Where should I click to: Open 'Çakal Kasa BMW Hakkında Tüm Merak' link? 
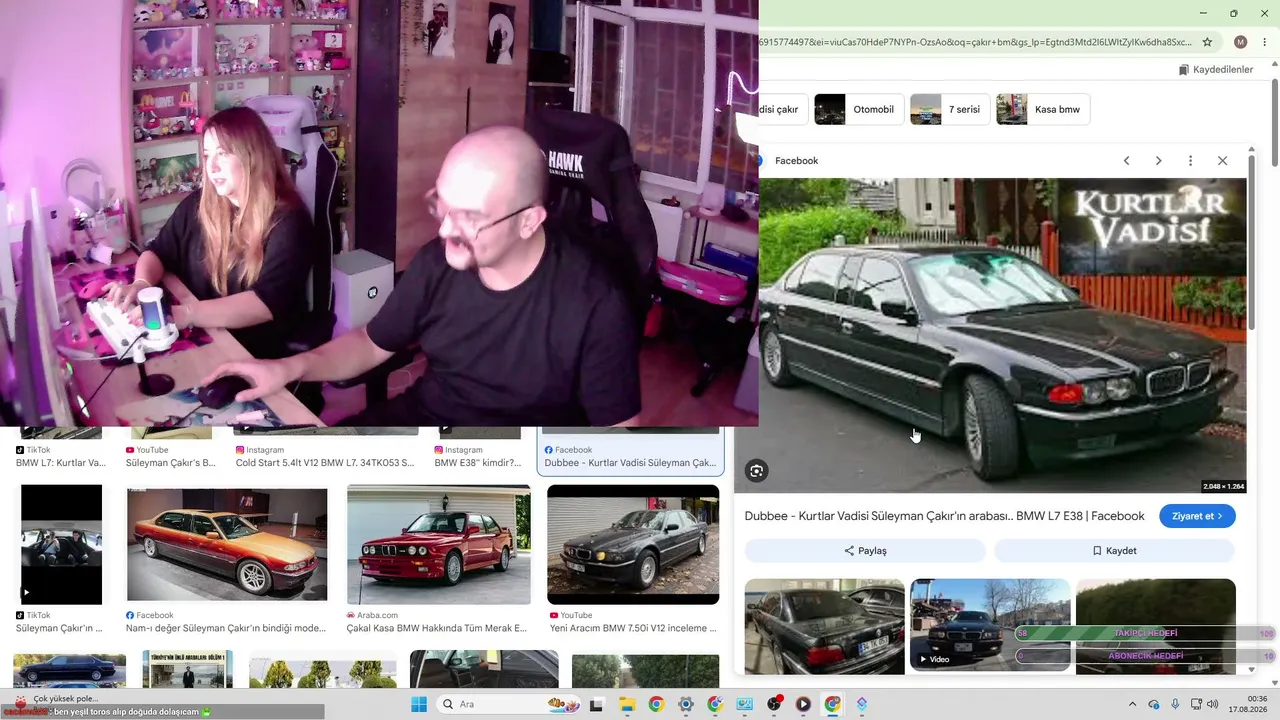tap(436, 628)
